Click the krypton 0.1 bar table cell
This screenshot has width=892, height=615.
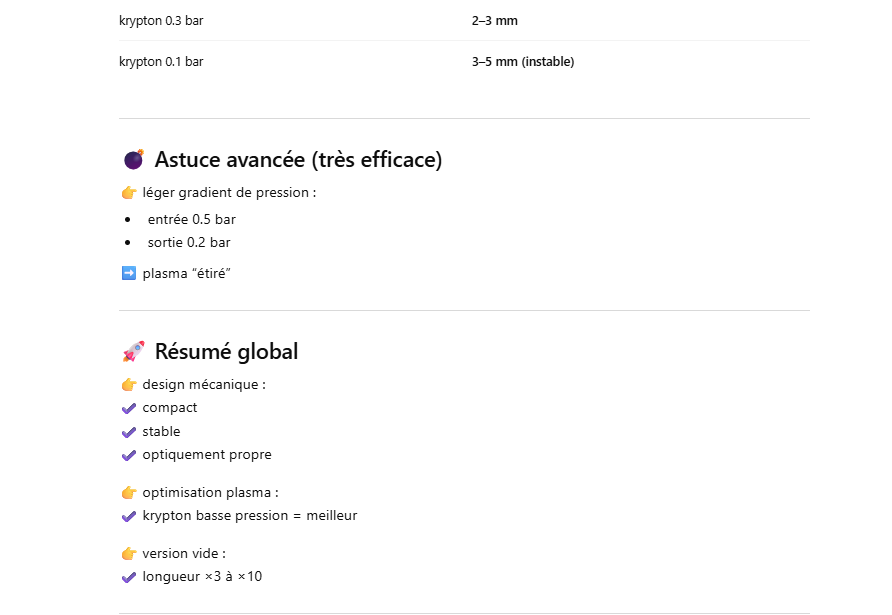161,62
